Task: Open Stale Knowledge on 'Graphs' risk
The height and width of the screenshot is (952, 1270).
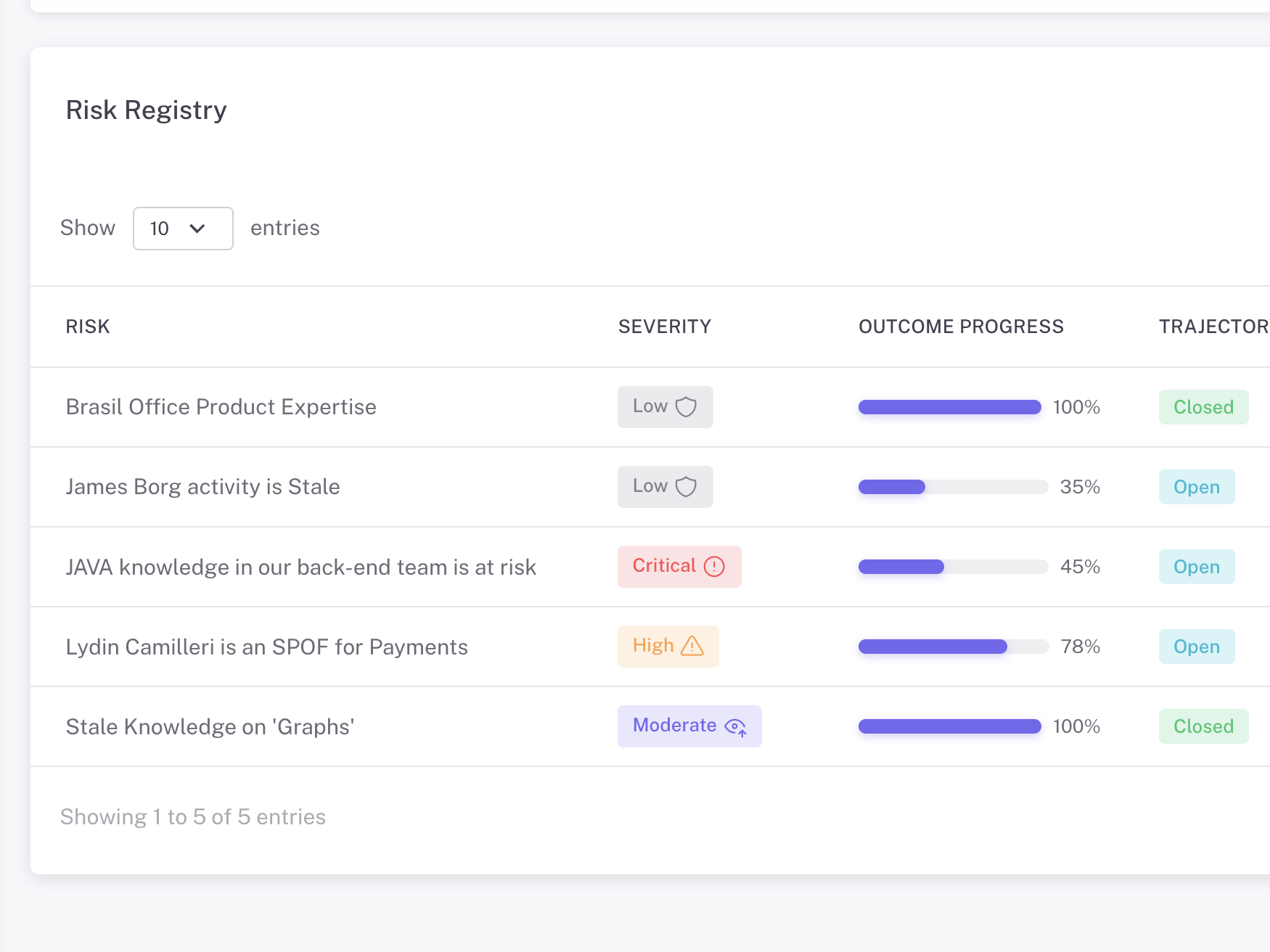Action: click(x=210, y=726)
